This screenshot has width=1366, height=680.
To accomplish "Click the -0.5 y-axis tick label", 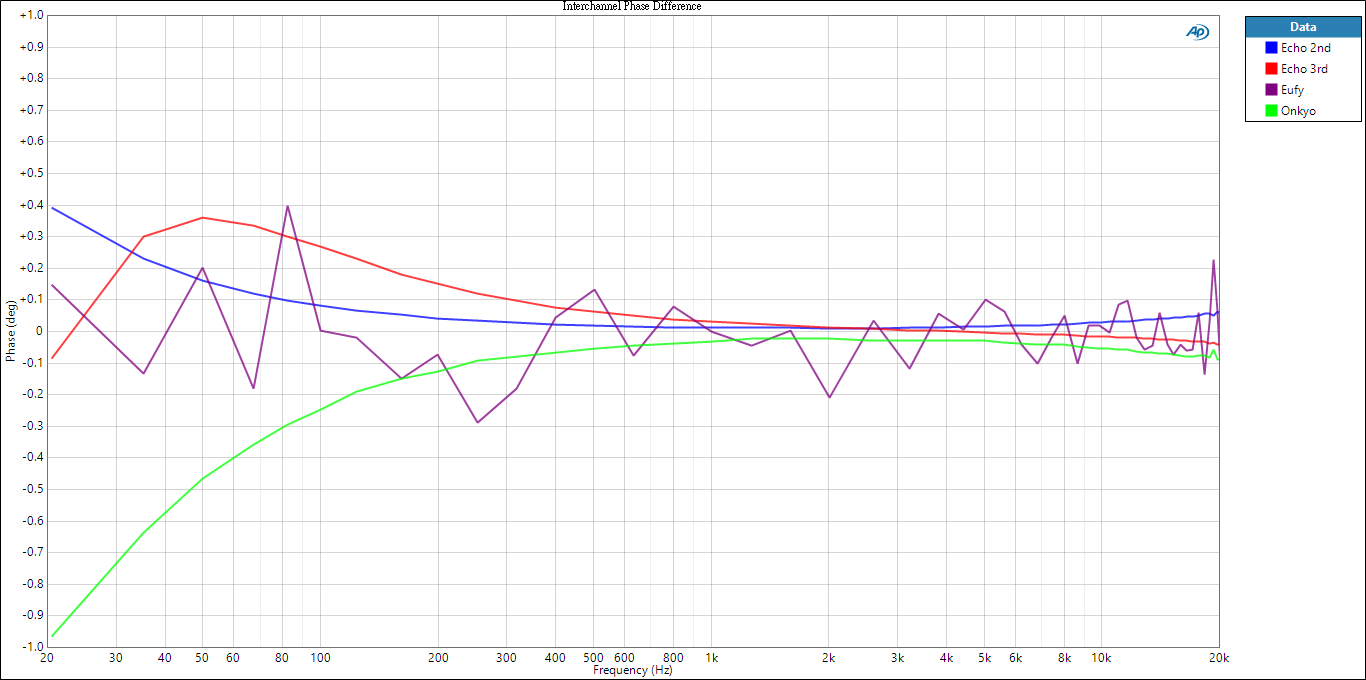I will [x=32, y=489].
